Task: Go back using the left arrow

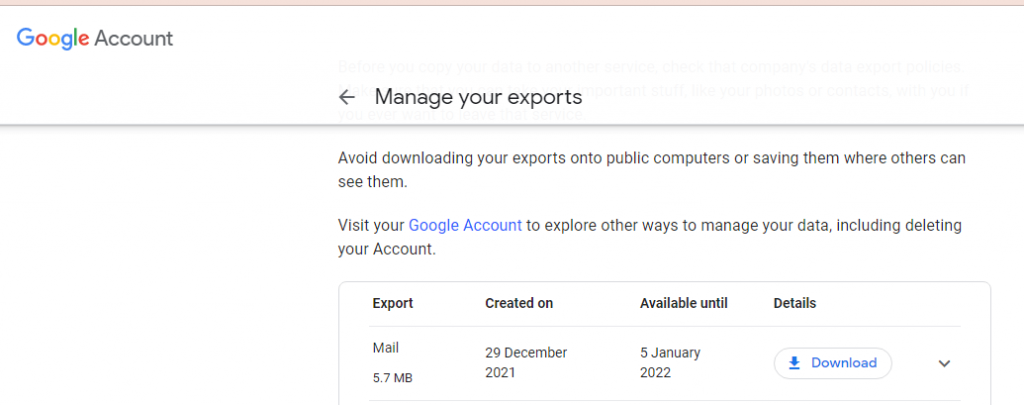Action: click(x=347, y=98)
